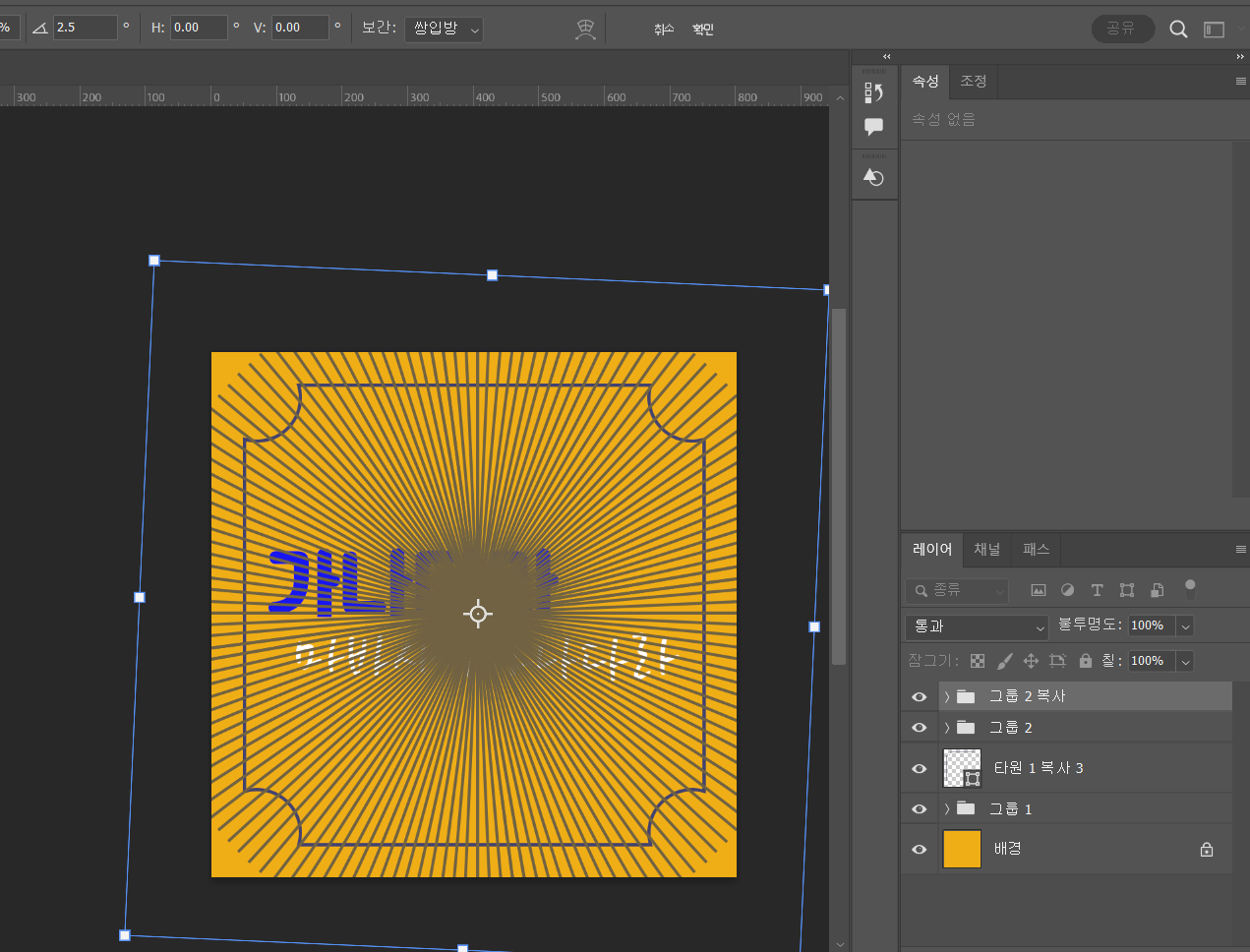Click the transform center reference point

pos(478,614)
